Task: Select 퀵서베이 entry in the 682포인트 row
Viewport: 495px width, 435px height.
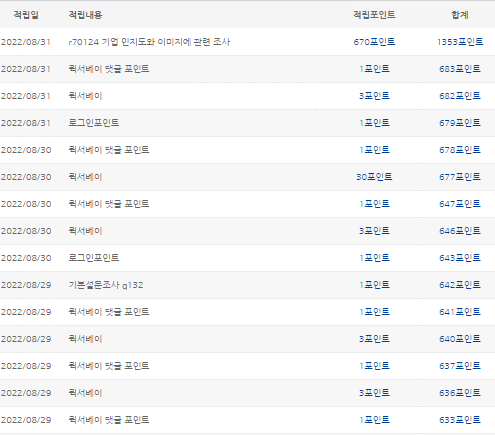Action: tap(85, 96)
